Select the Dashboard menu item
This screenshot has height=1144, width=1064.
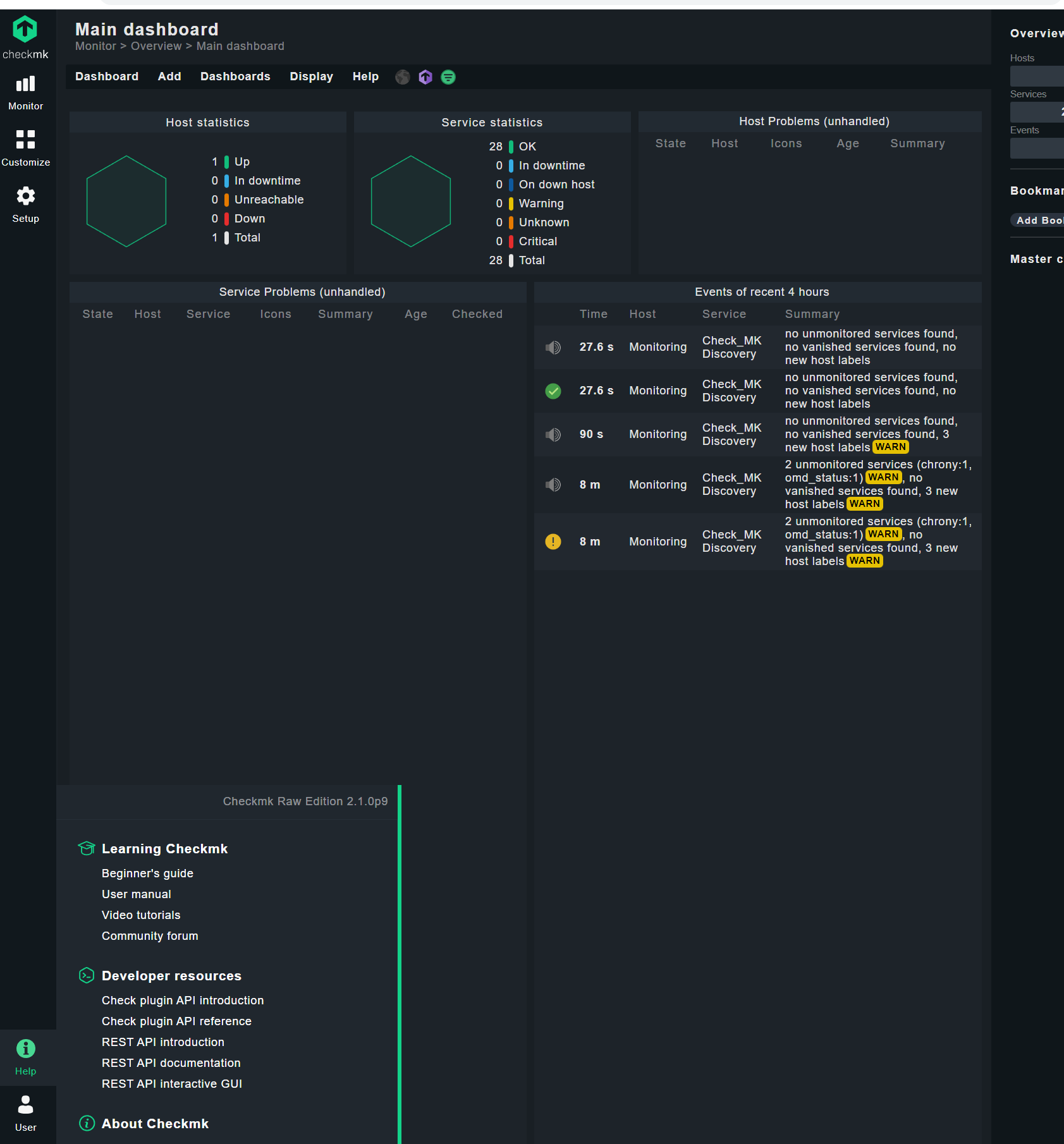point(107,76)
